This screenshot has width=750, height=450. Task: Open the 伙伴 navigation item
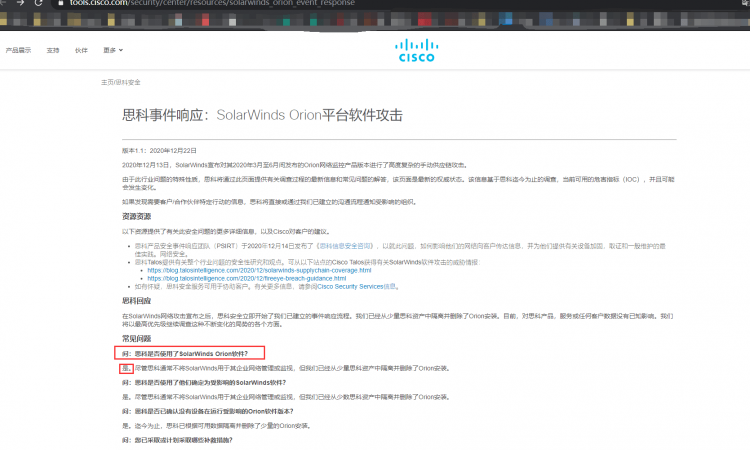[x=81, y=50]
